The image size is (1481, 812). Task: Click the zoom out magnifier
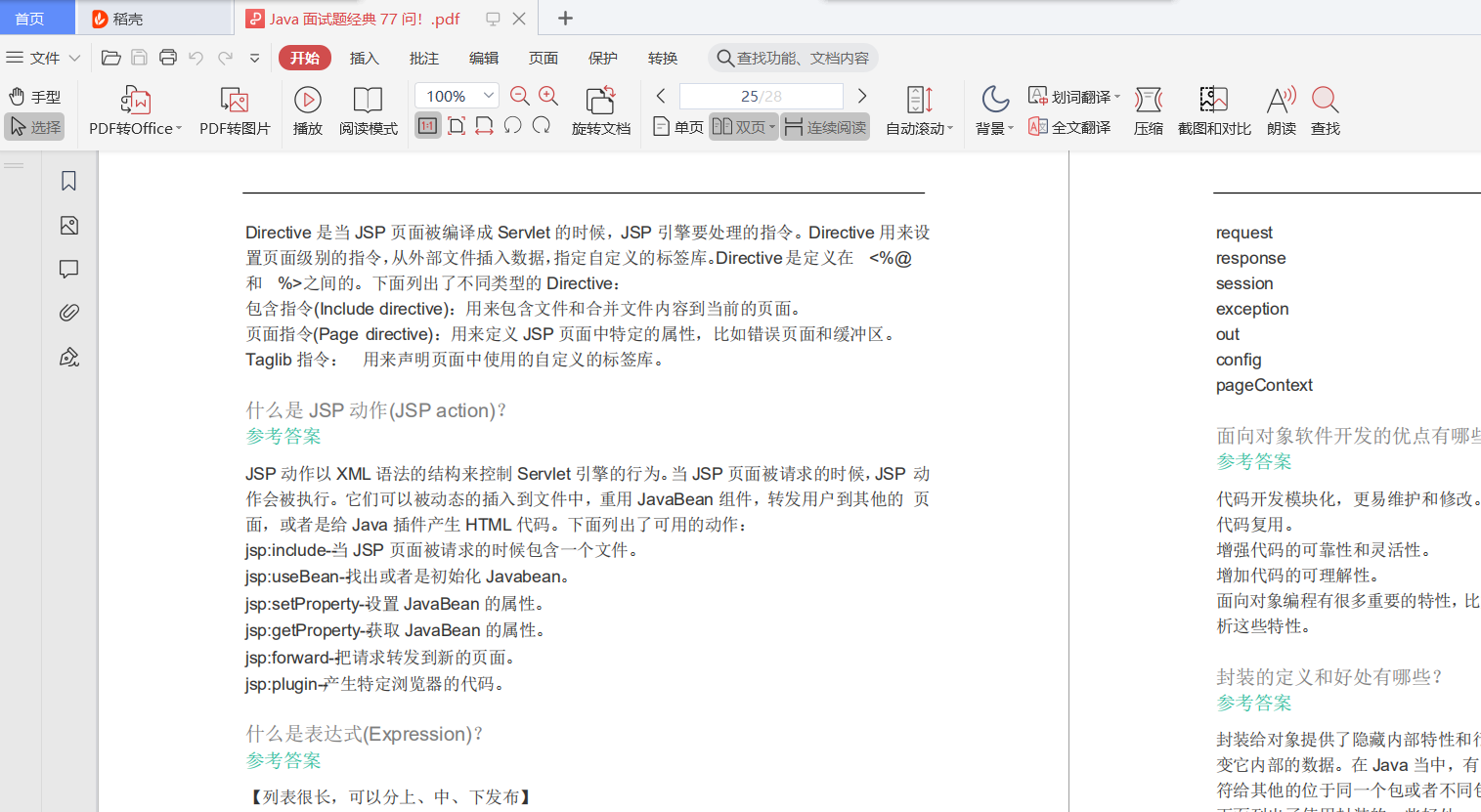pyautogui.click(x=520, y=96)
